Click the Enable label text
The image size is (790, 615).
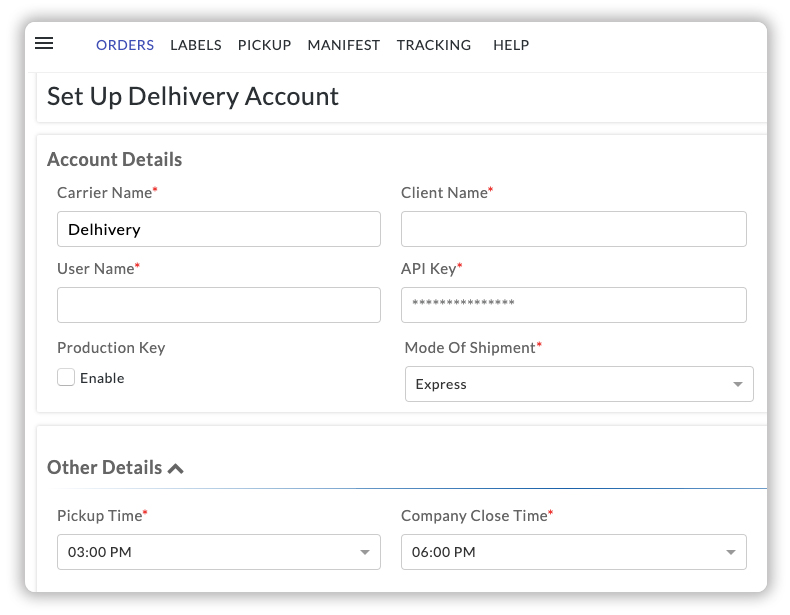tap(102, 378)
